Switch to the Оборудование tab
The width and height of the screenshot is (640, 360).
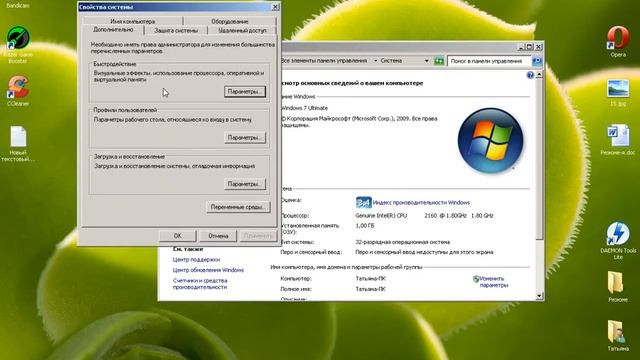[229, 21]
